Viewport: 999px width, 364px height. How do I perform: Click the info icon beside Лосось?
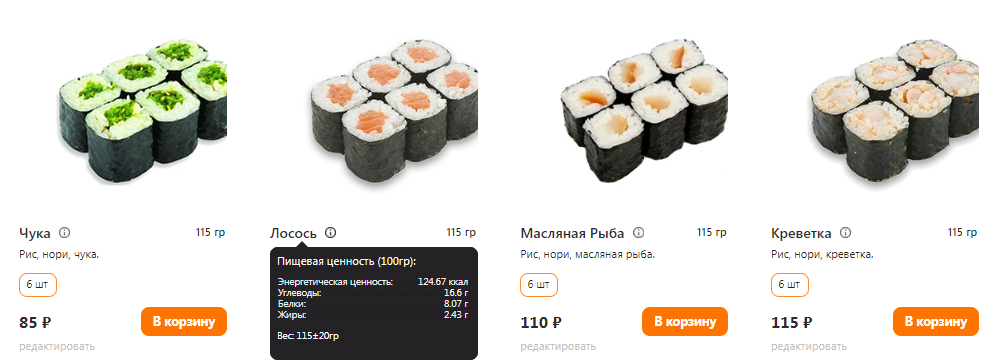point(330,233)
